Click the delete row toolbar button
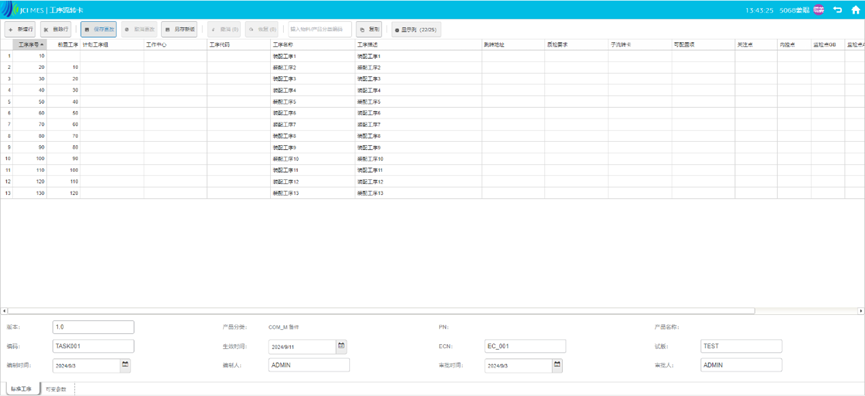The height and width of the screenshot is (396, 865). tap(56, 29)
